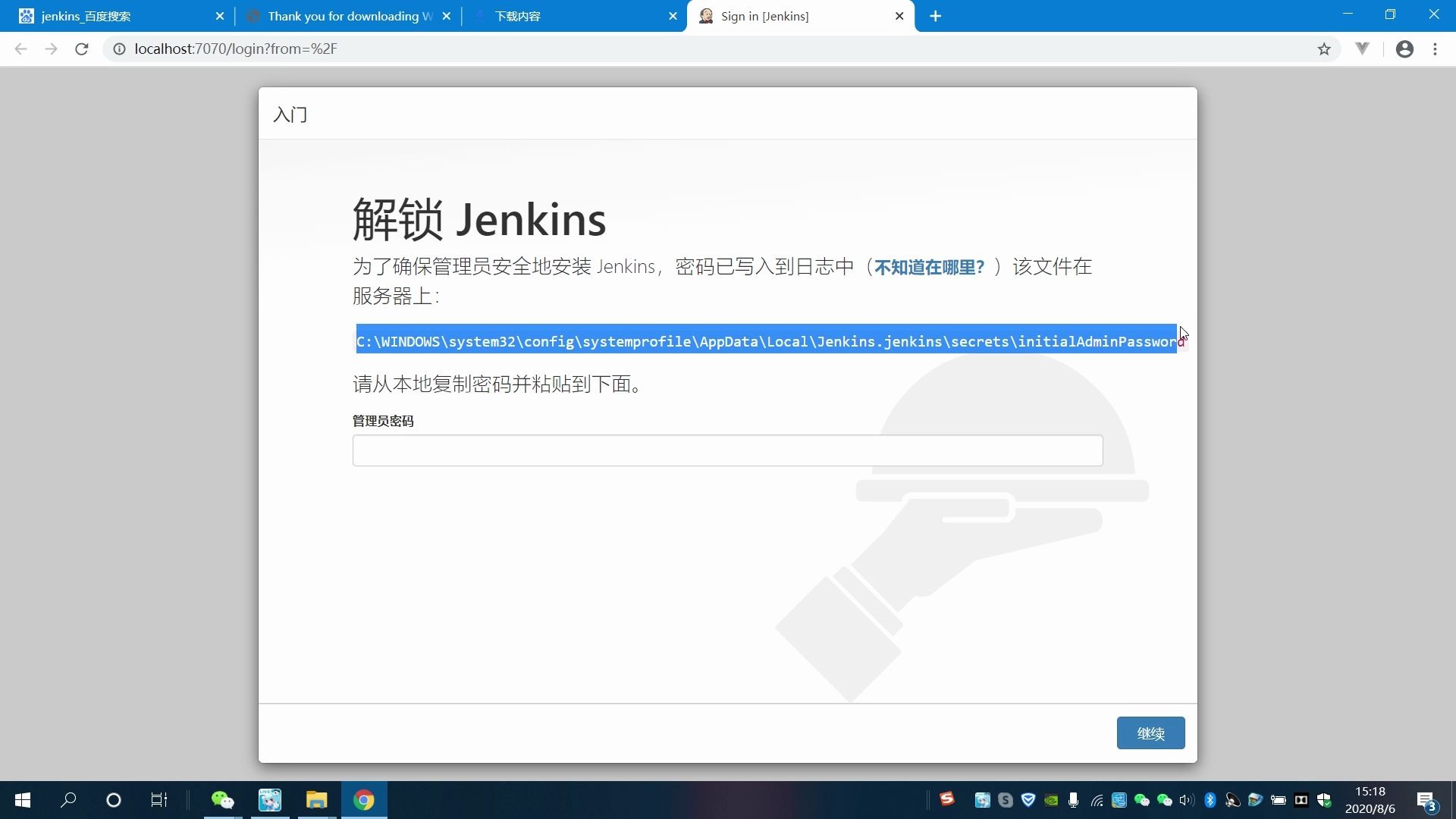Image resolution: width=1456 pixels, height=819 pixels.
Task: Select the WeChat taskbar icon
Action: (x=222, y=800)
